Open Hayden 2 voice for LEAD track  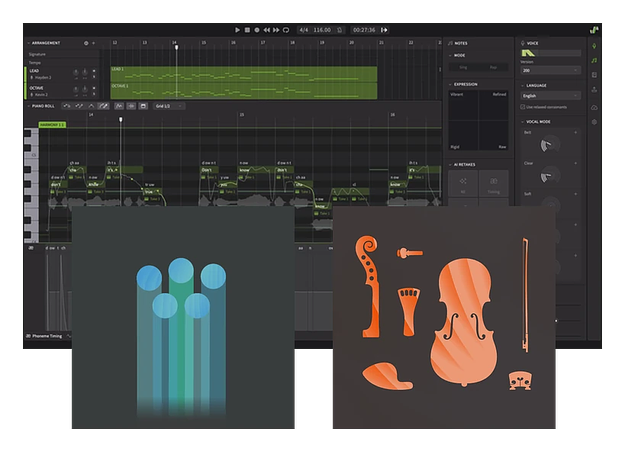click(41, 77)
